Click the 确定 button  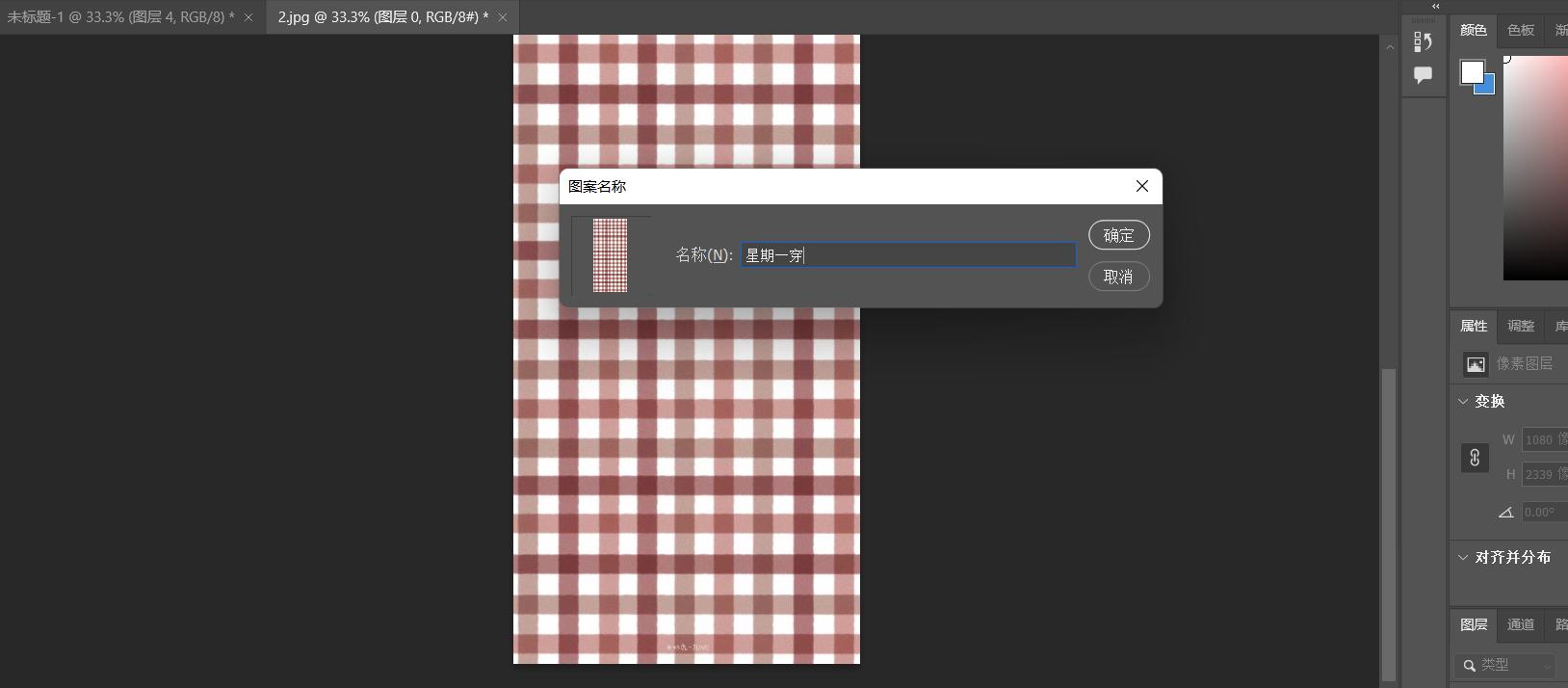[x=1118, y=235]
